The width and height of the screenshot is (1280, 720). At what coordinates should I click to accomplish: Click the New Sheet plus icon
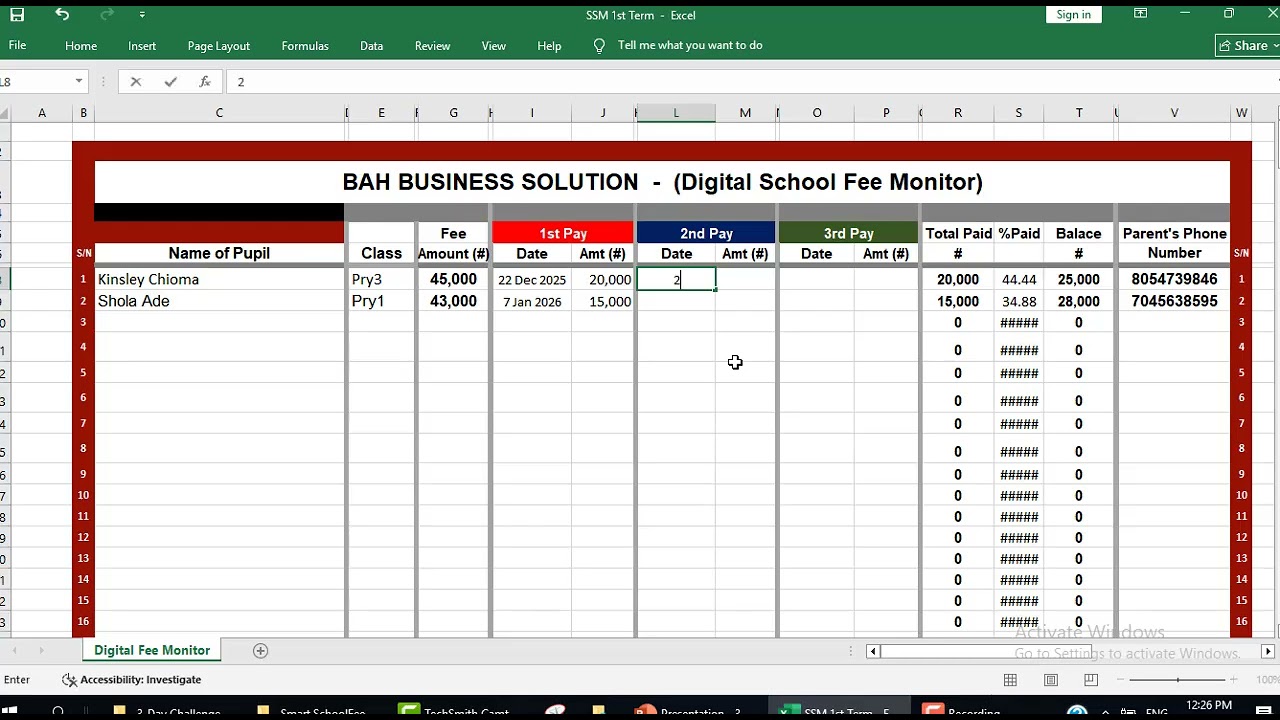[260, 650]
